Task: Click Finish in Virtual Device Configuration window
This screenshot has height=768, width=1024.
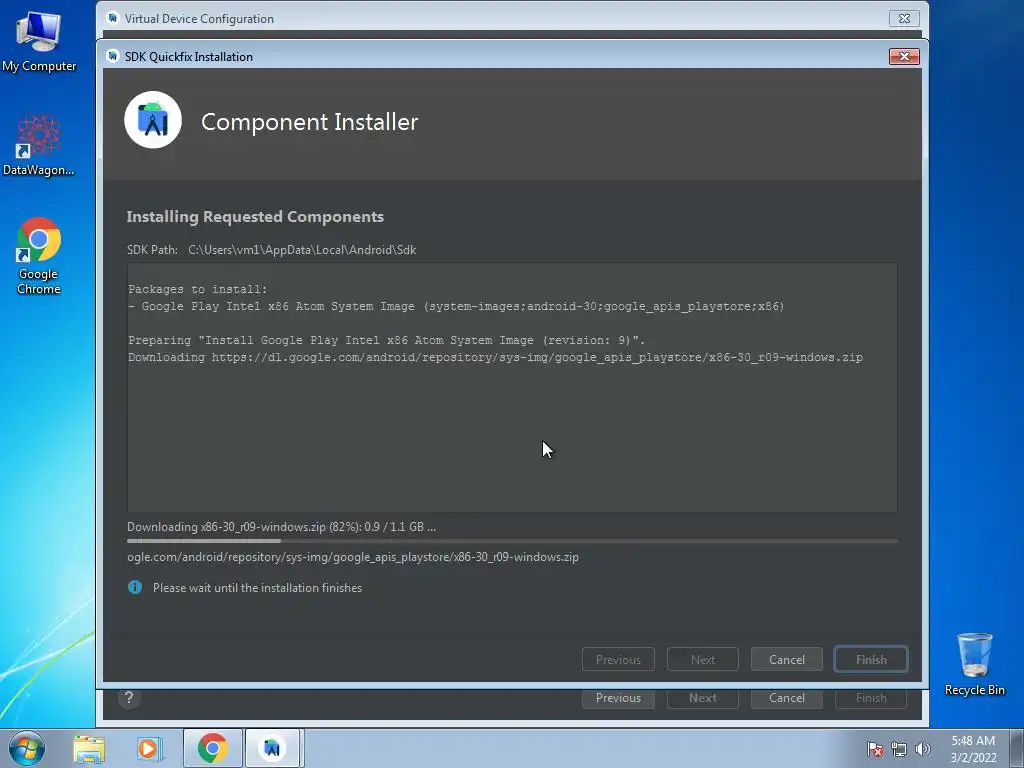Action: click(871, 697)
